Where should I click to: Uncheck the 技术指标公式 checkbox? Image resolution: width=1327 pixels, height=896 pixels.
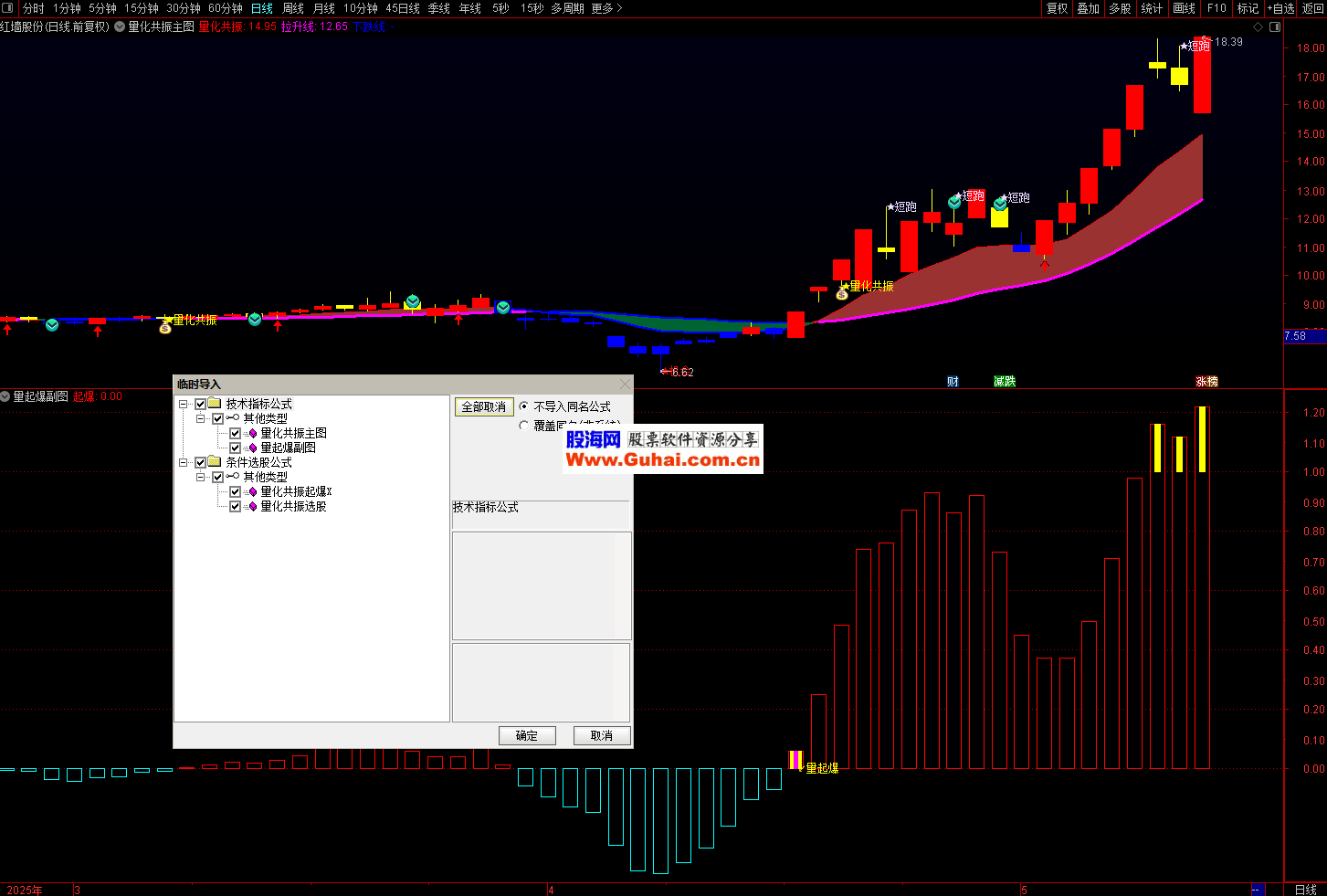[x=200, y=404]
